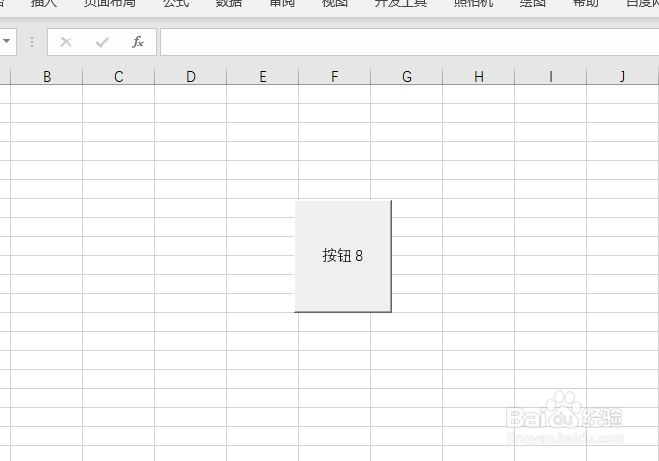This screenshot has height=461, width=659.
Task: Click the cancel X icon in formula bar
Action: (66, 42)
